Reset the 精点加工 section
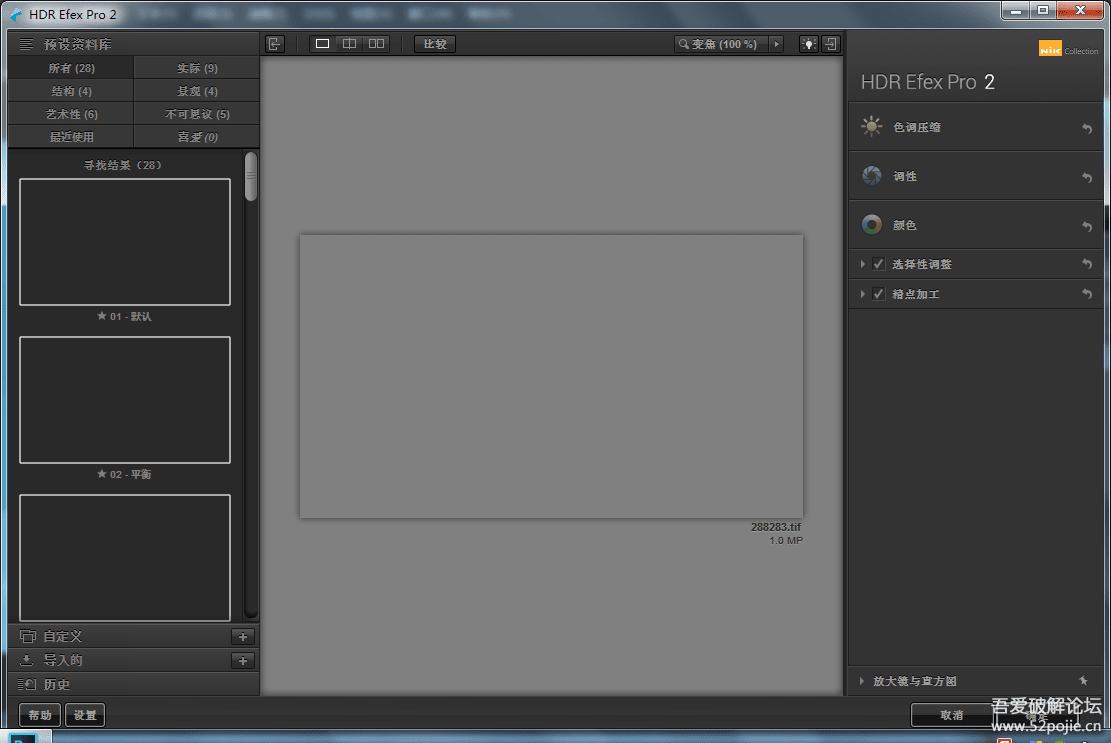The image size is (1111, 743). point(1087,293)
